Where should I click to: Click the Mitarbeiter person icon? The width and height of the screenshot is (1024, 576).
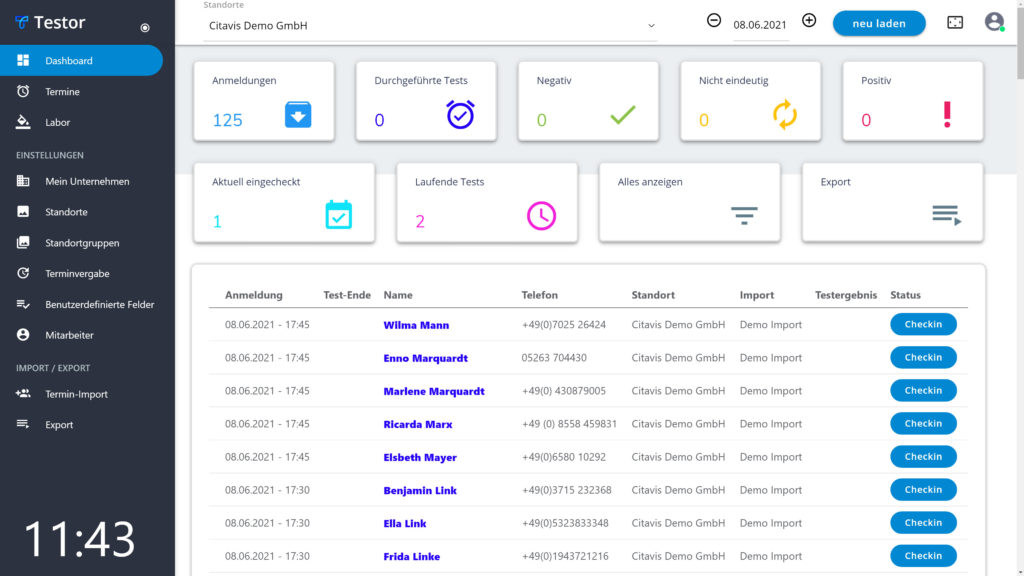click(23, 334)
